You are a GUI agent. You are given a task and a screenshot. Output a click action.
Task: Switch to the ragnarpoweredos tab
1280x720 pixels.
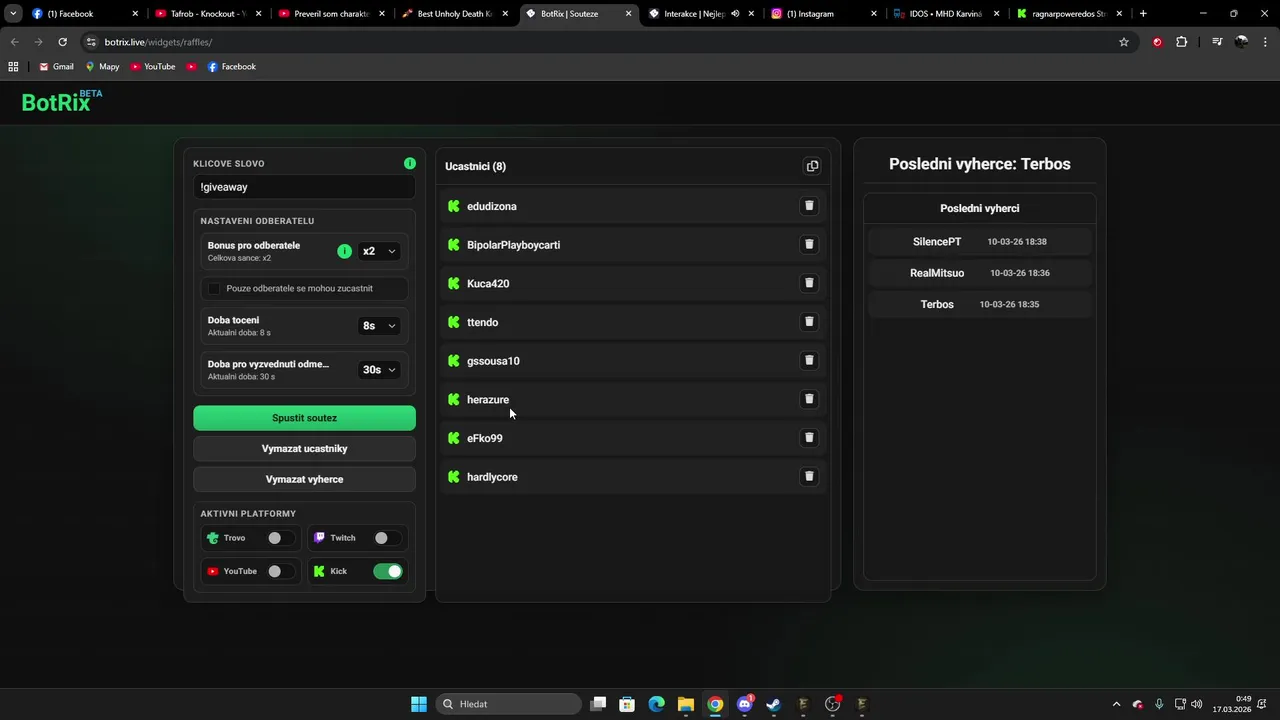click(x=1071, y=14)
